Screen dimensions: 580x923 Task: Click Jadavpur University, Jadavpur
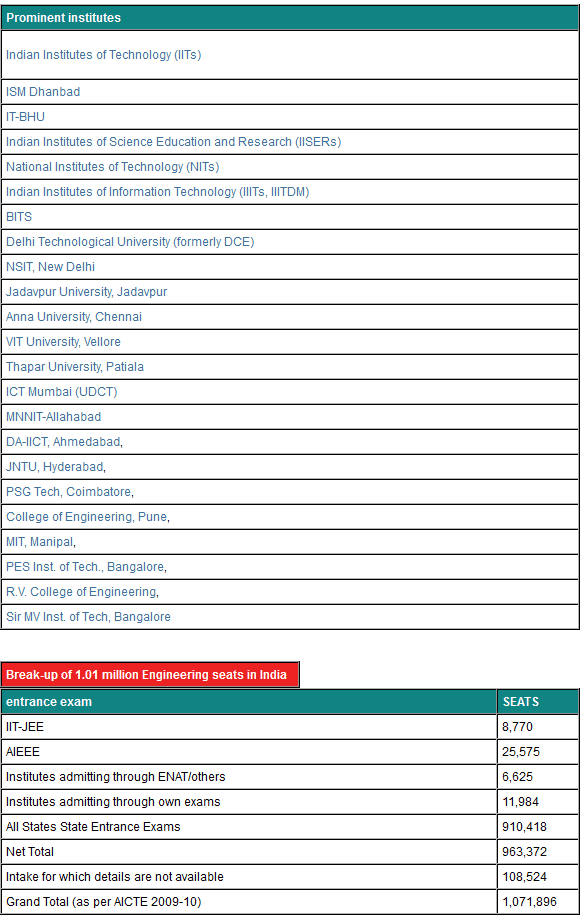coord(87,292)
